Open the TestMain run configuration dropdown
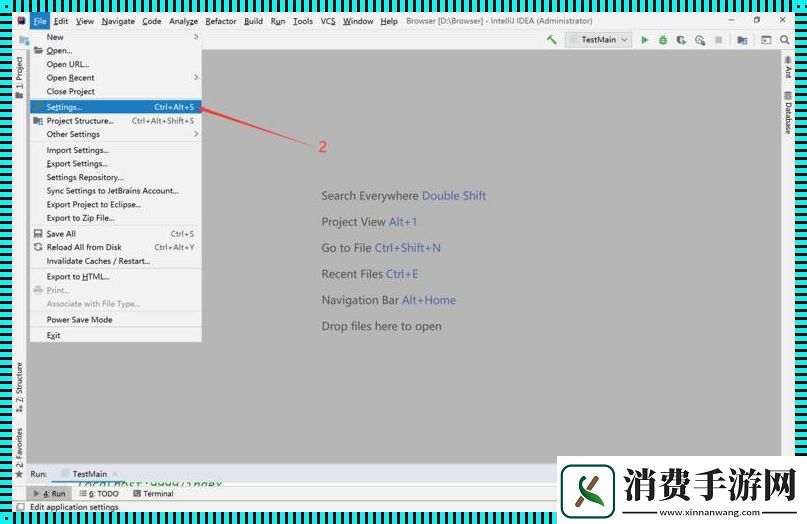Image resolution: width=807 pixels, height=524 pixels. coord(599,40)
